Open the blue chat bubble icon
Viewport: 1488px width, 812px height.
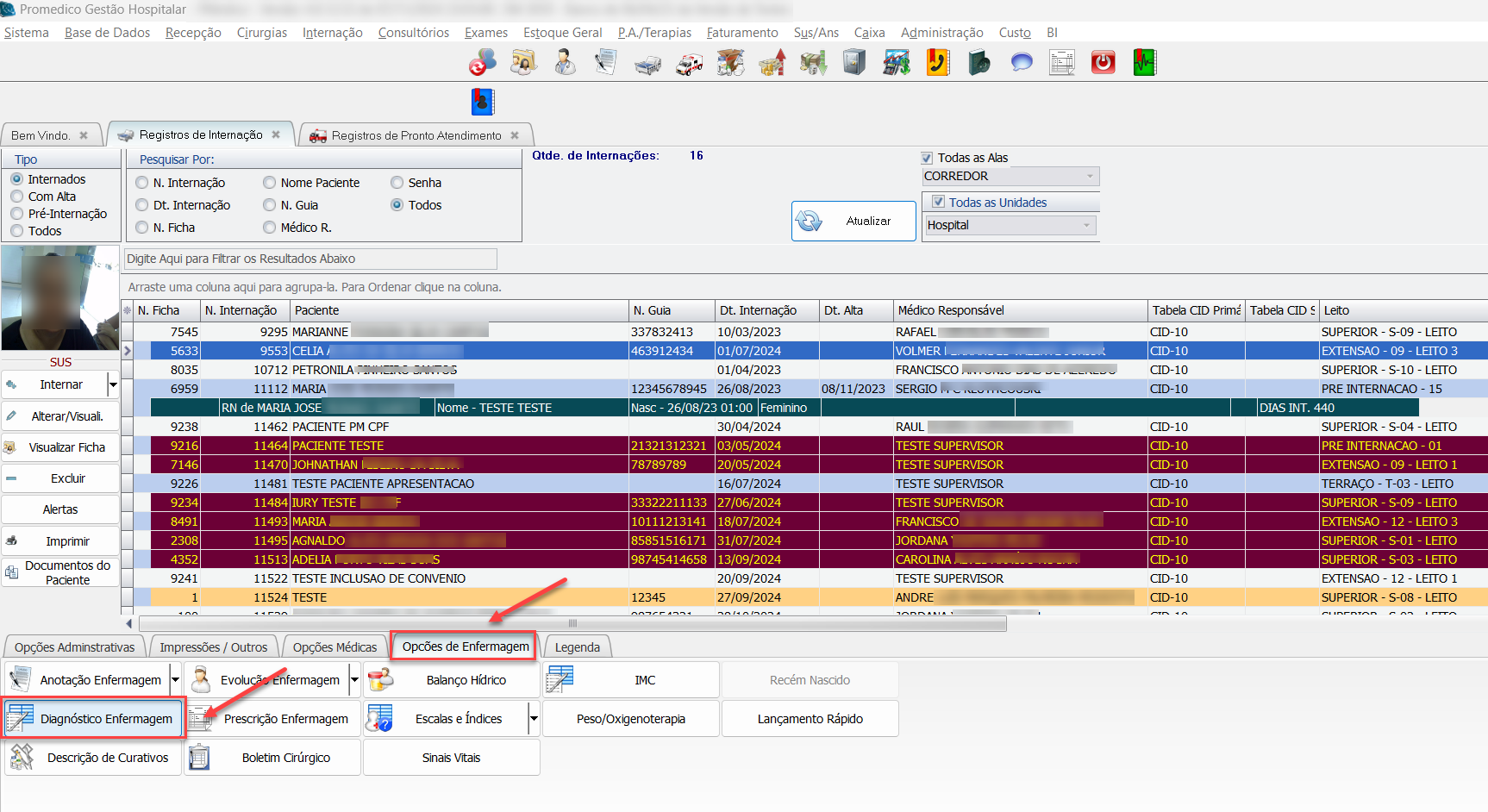click(1022, 63)
